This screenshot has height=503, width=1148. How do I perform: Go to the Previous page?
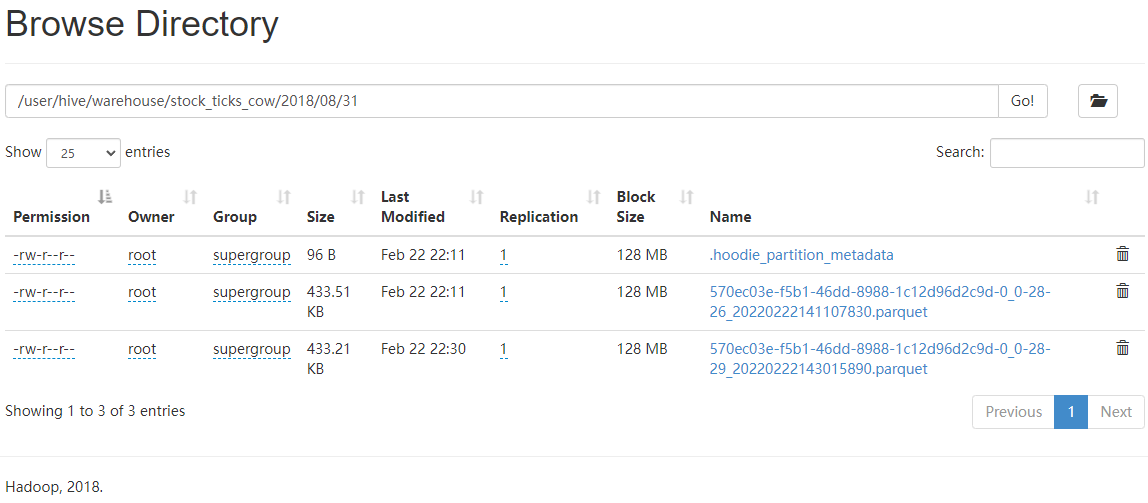1013,412
